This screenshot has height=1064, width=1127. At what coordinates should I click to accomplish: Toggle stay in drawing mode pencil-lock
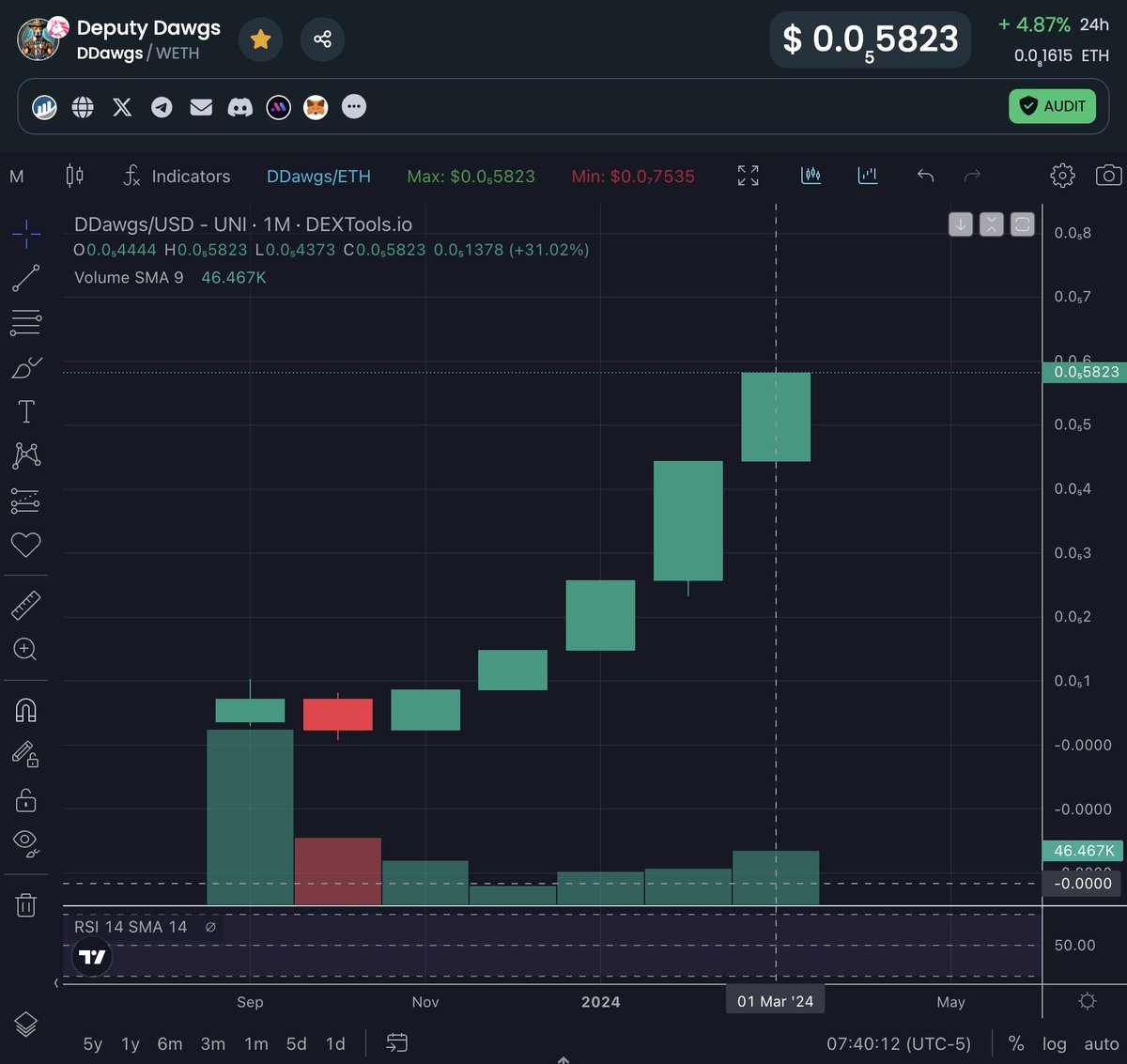coord(26,754)
